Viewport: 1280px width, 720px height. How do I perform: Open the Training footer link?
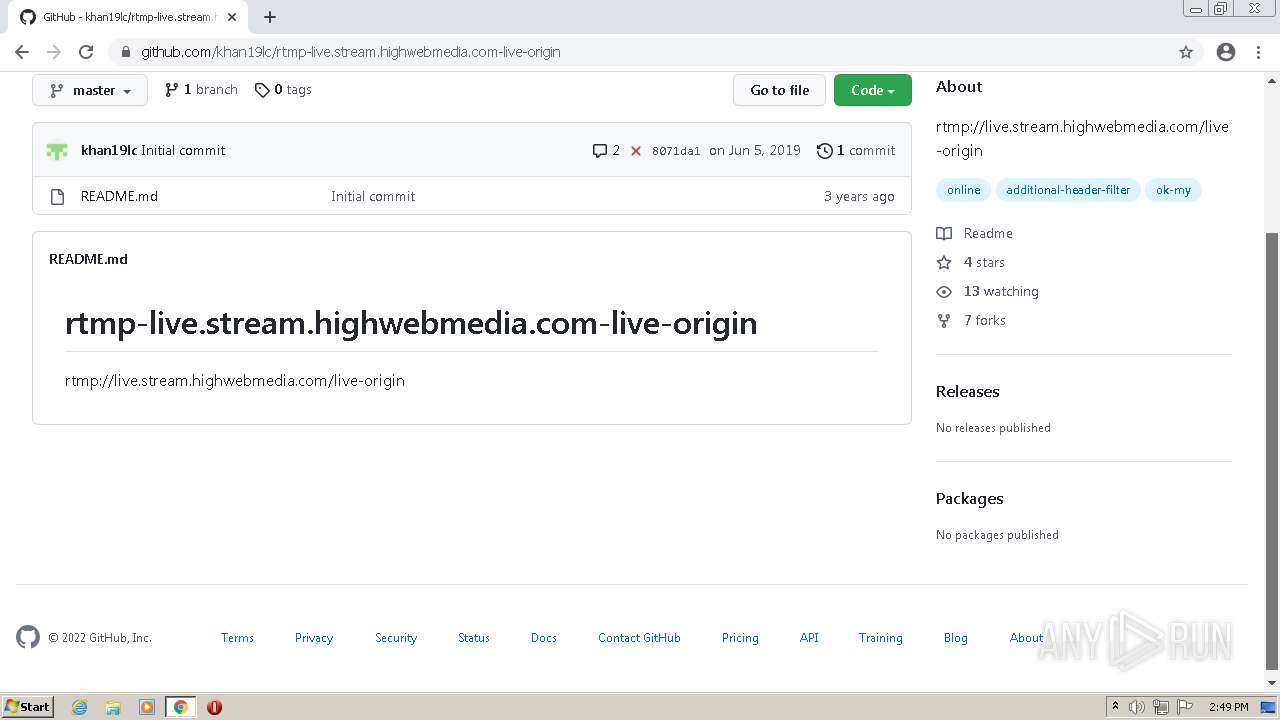(880, 638)
